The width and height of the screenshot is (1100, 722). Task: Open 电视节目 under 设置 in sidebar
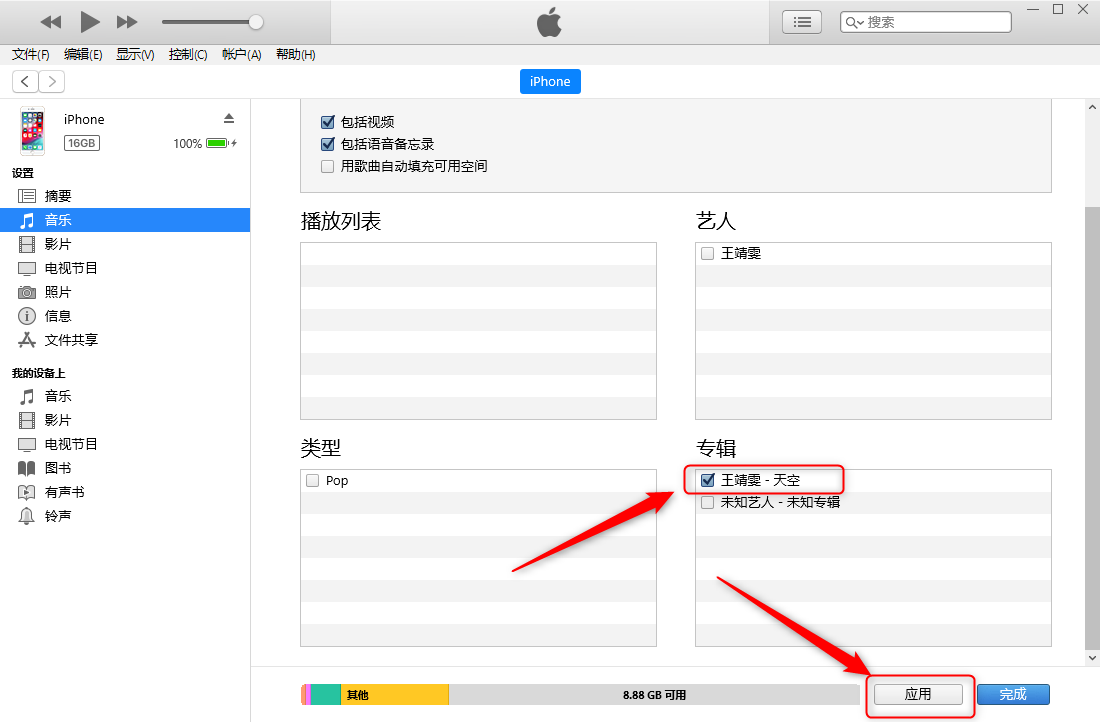[x=125, y=268]
